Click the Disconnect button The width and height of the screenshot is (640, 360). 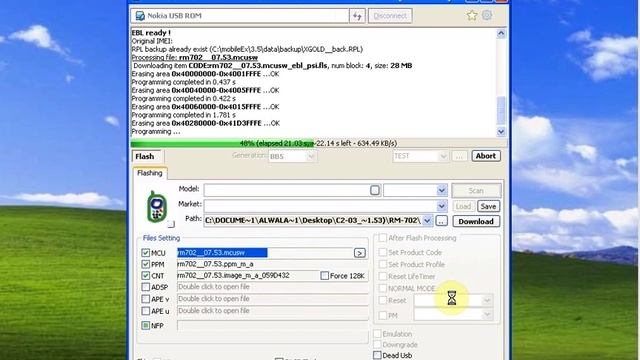click(390, 16)
